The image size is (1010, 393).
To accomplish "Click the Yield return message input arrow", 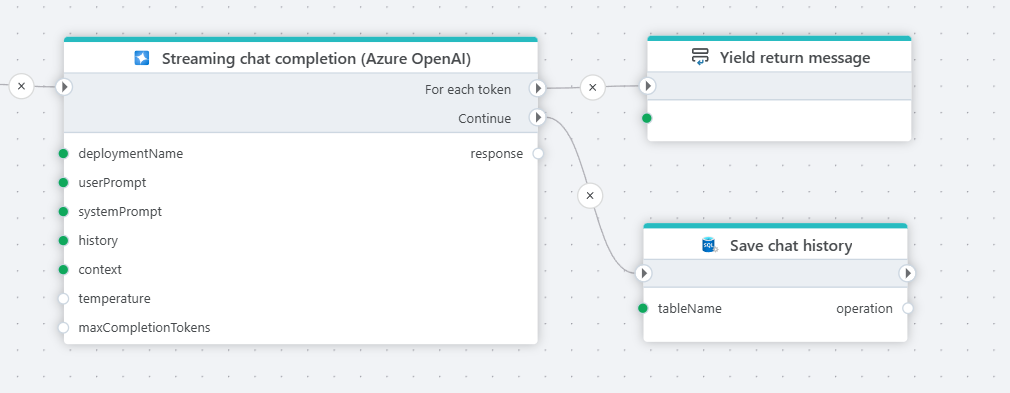I will 647,86.
